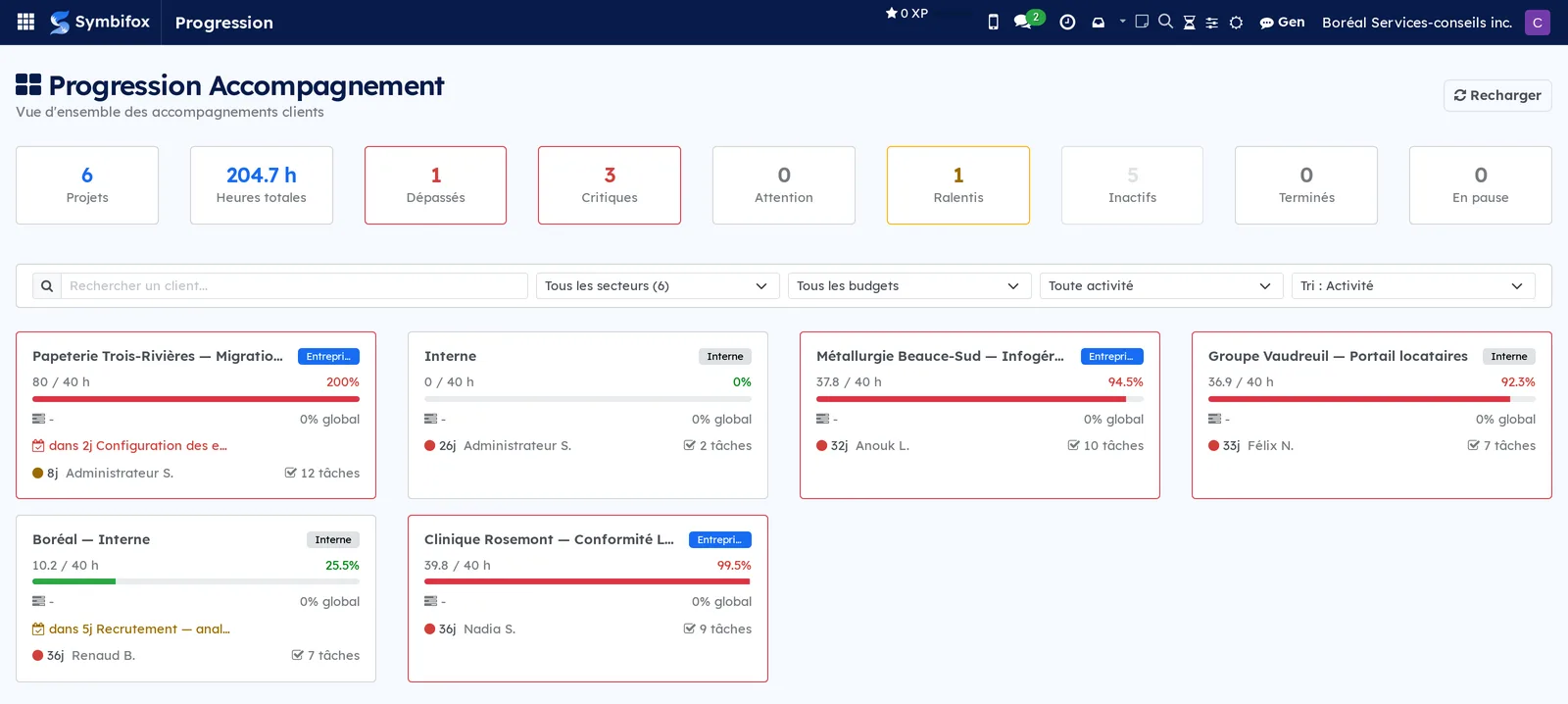Click the Interne badge on Interne card
1568x704 pixels.
pos(725,356)
